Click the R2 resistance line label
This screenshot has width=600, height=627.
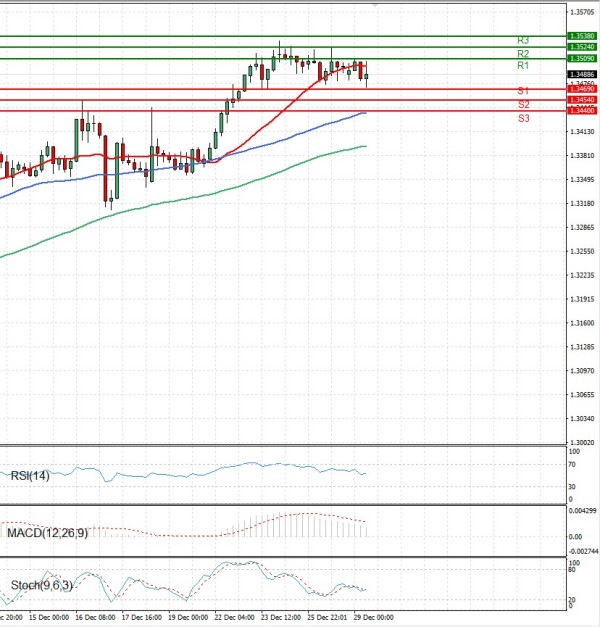[x=522, y=53]
